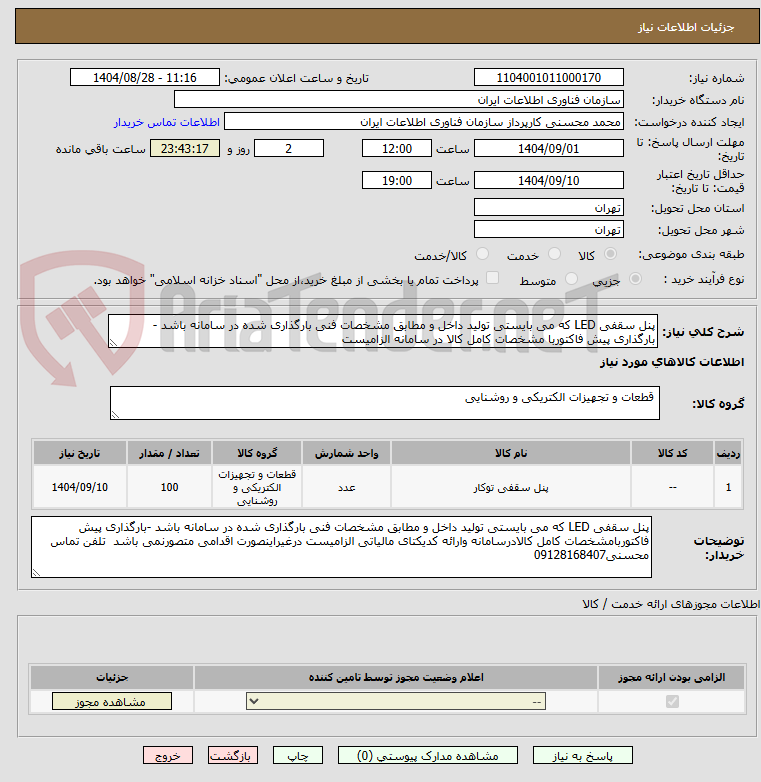
Task: Click the row number cell '1'
Action: pos(728,487)
